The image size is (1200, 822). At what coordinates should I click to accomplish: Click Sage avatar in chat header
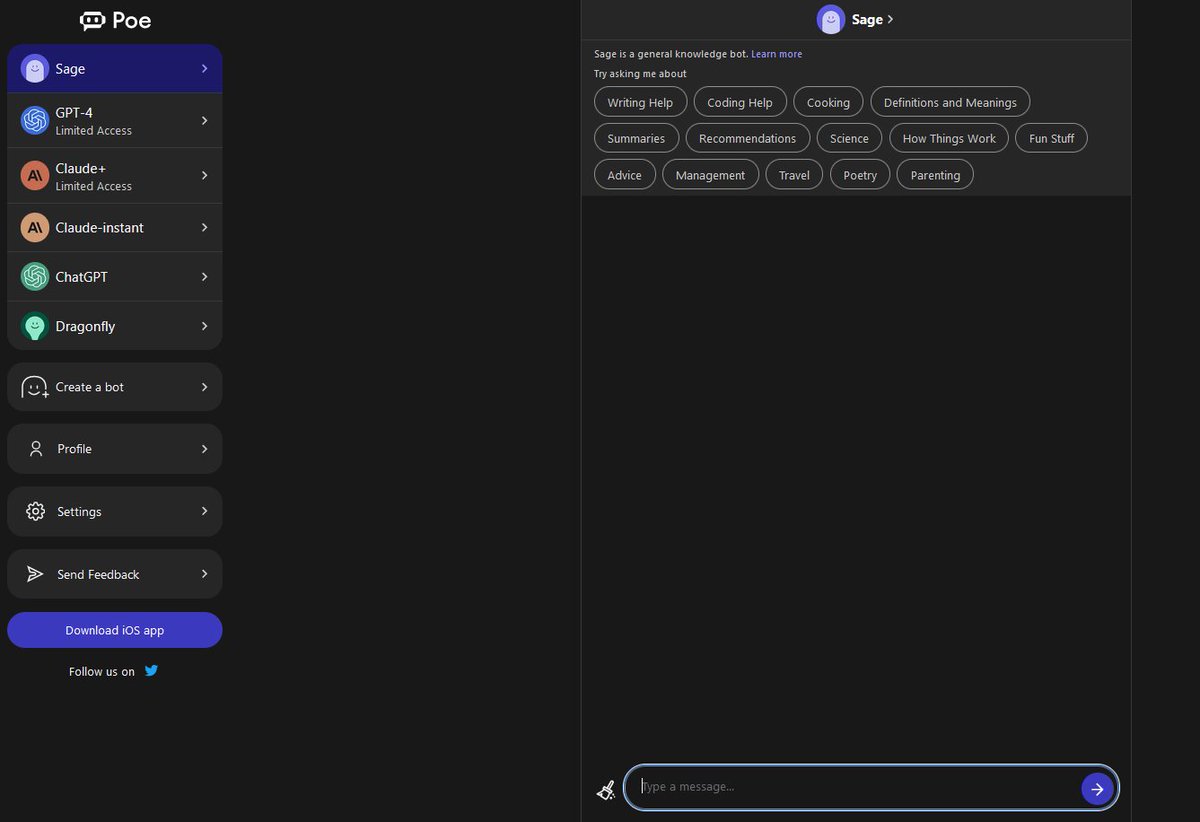[831, 19]
